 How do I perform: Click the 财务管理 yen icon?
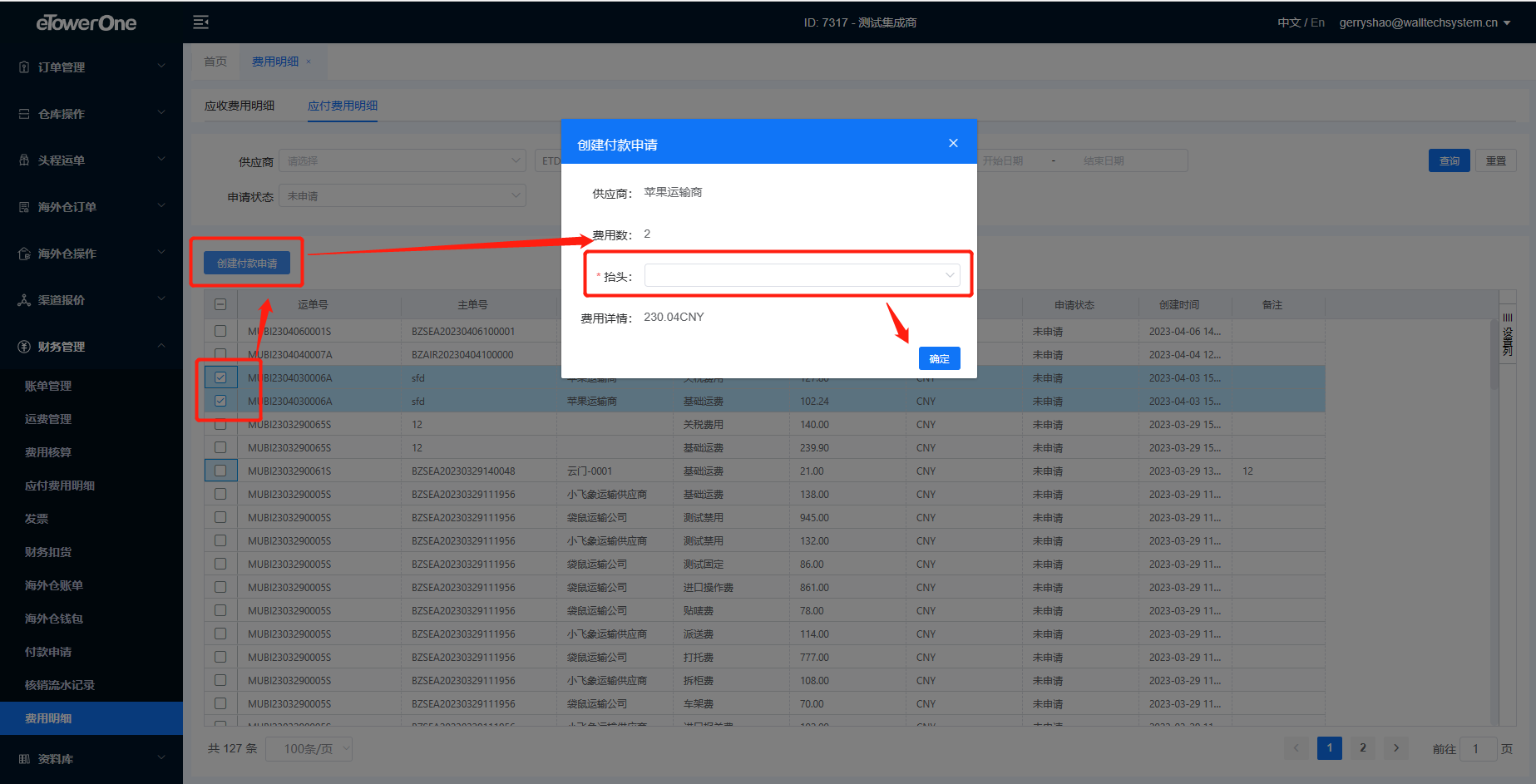24,347
